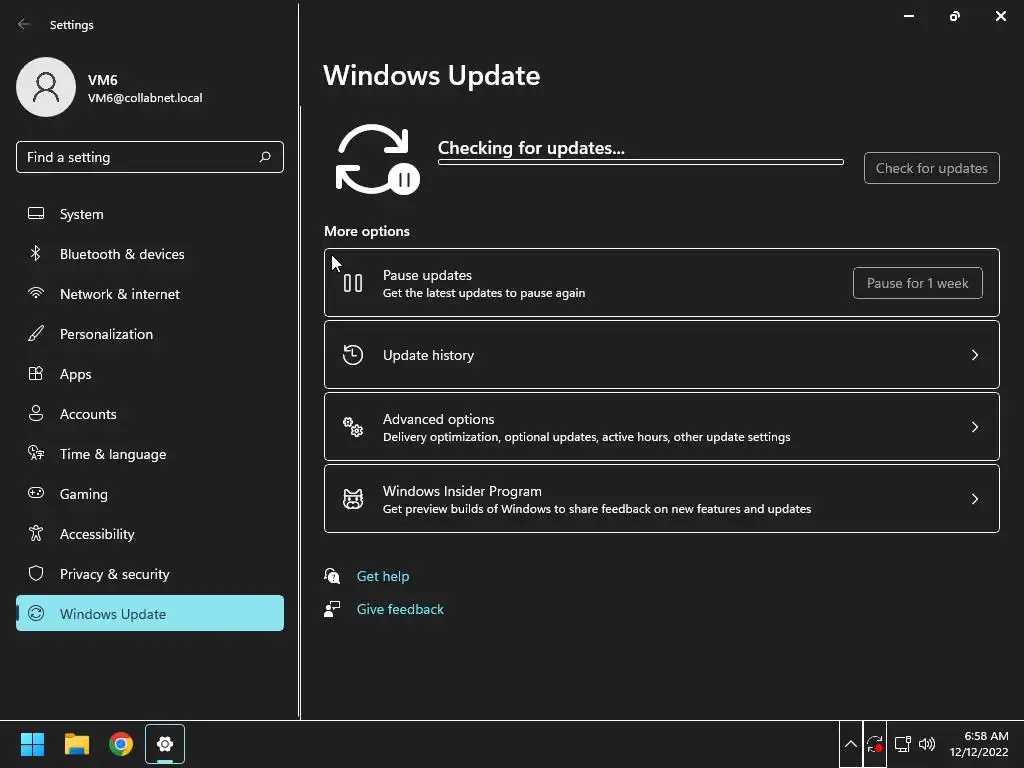The image size is (1024, 768).
Task: Click the Give feedback person icon
Action: (332, 609)
